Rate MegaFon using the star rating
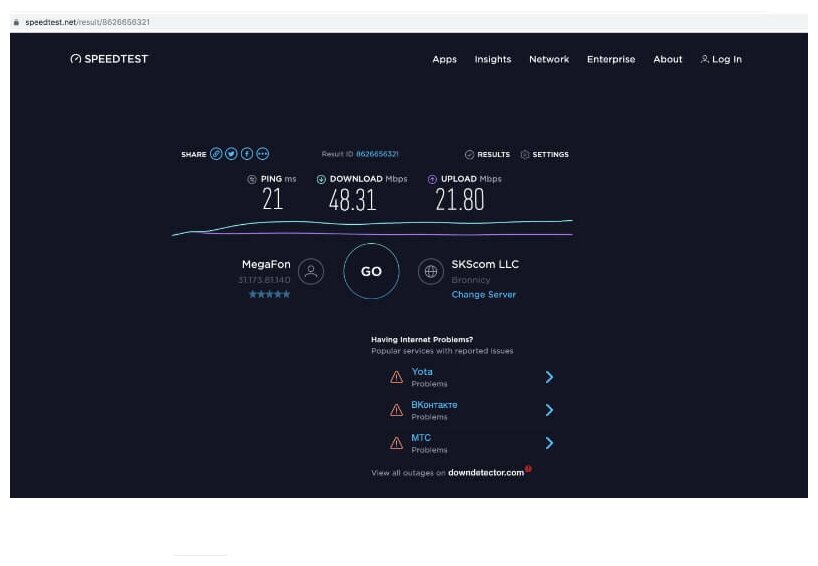Screen dimensions: 818x566 click(269, 294)
